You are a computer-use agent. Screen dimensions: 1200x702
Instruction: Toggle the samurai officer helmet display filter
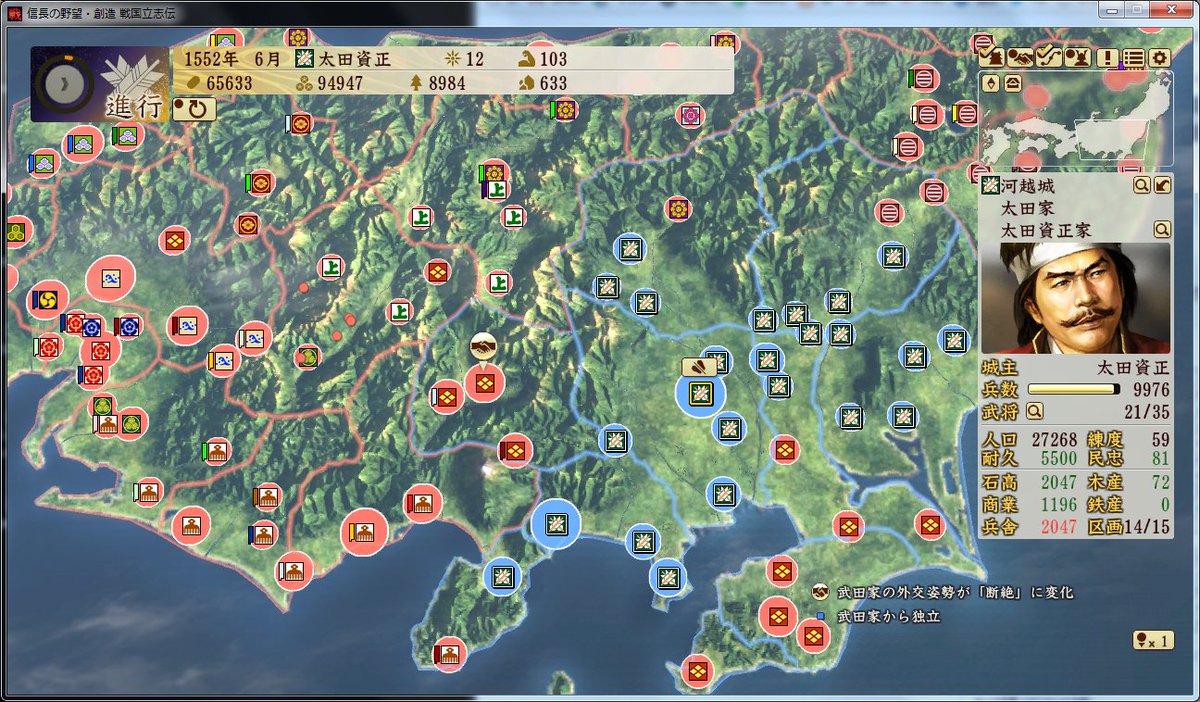tap(1076, 58)
